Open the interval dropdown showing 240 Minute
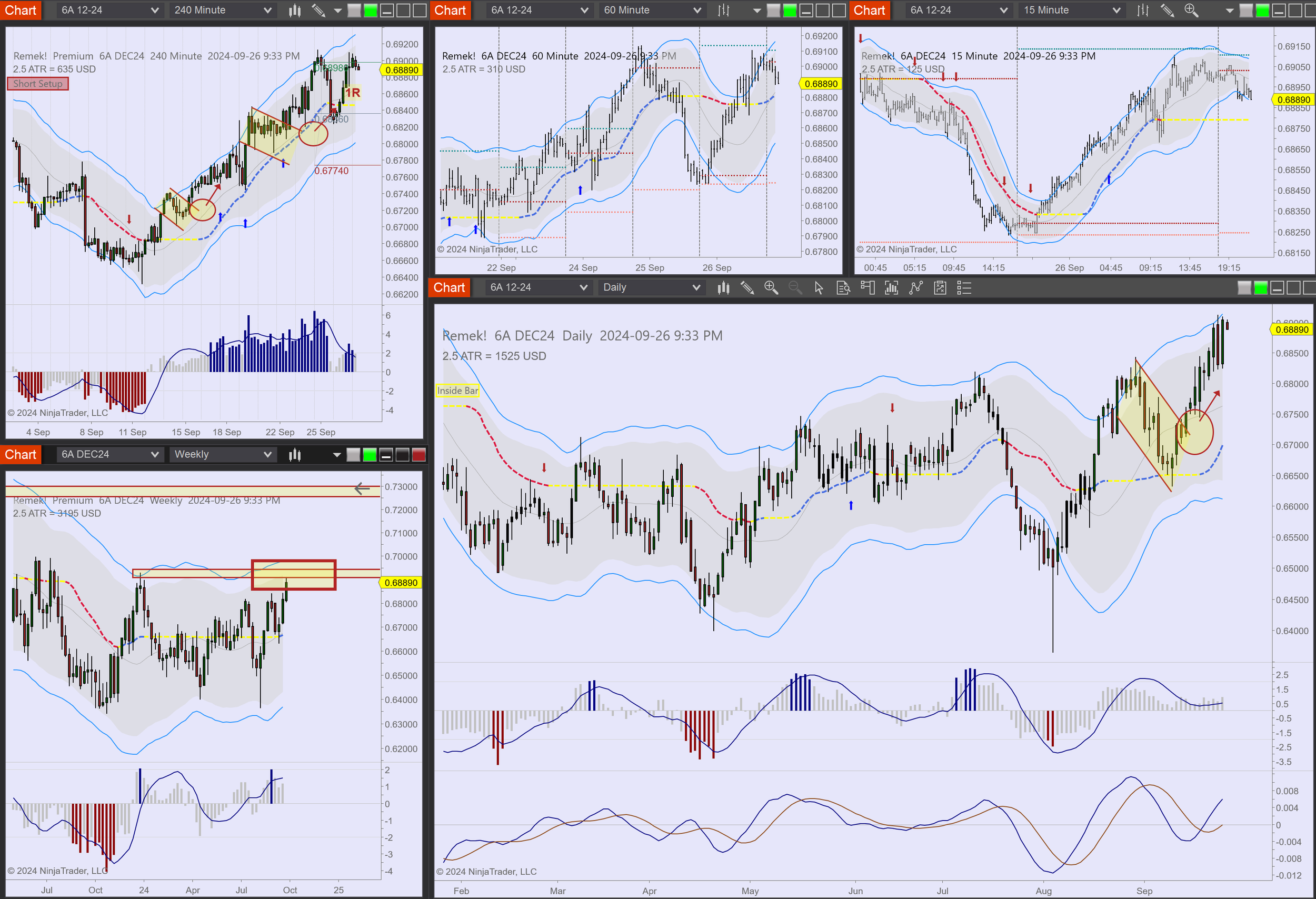Image resolution: width=1316 pixels, height=899 pixels. 222,9
